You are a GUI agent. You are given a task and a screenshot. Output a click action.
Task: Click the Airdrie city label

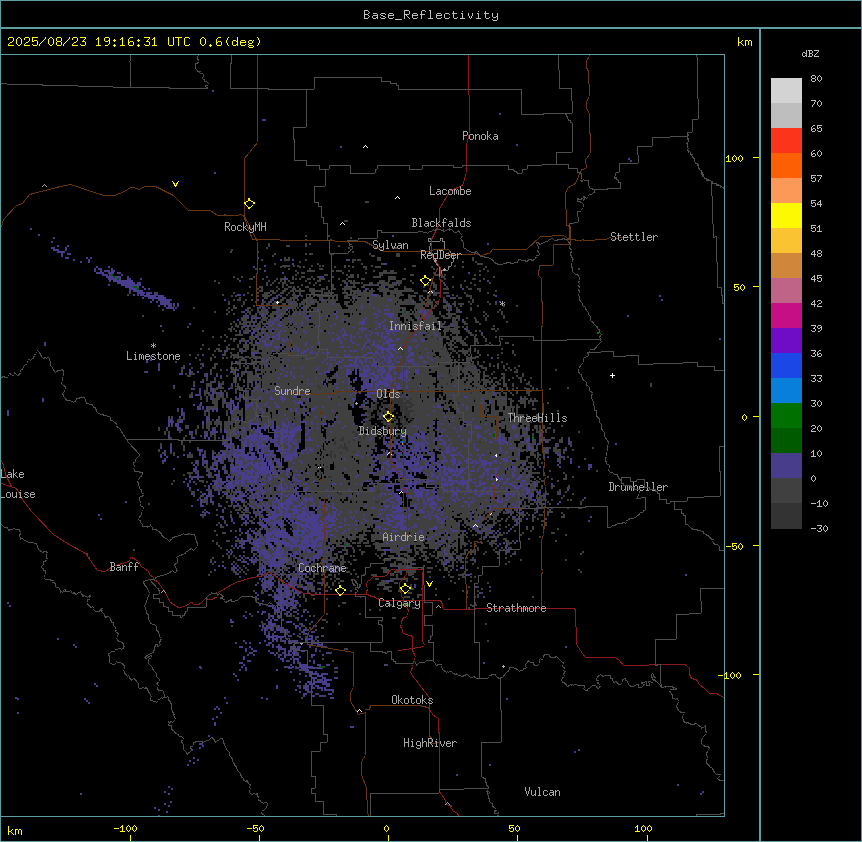point(404,537)
